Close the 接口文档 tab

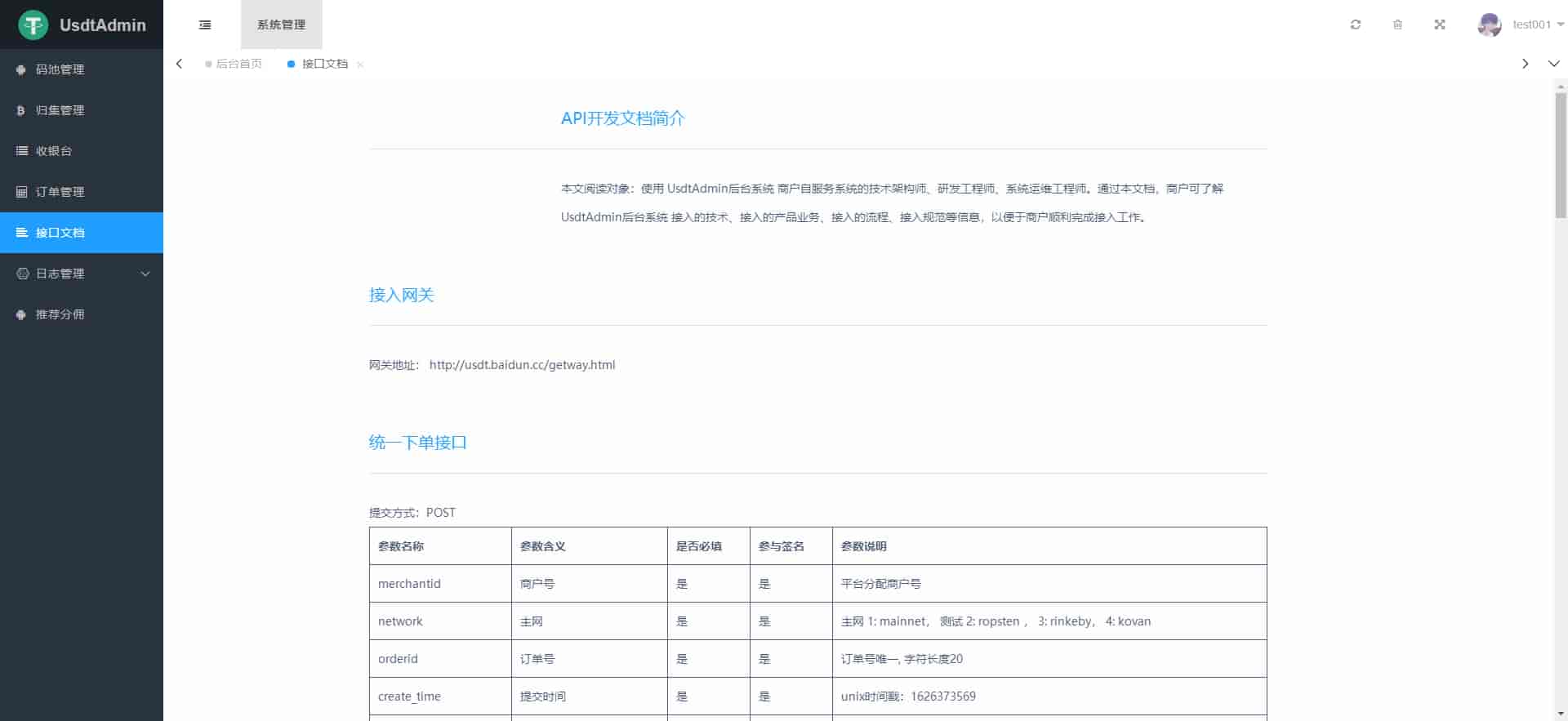point(360,65)
